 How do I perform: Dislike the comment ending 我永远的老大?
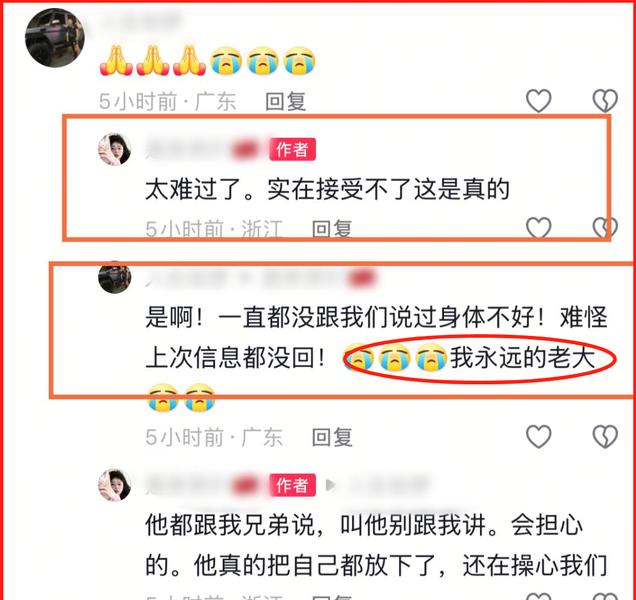605,437
